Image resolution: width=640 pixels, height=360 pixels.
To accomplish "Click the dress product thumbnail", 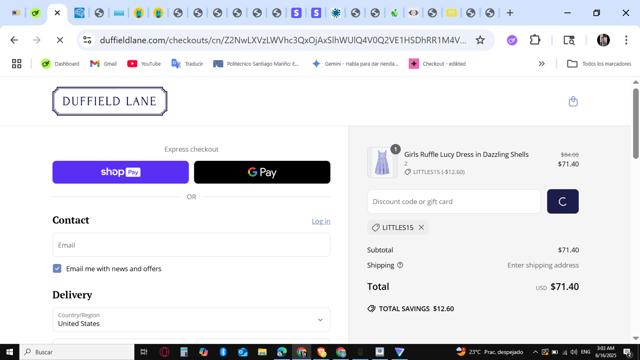I will (x=382, y=162).
